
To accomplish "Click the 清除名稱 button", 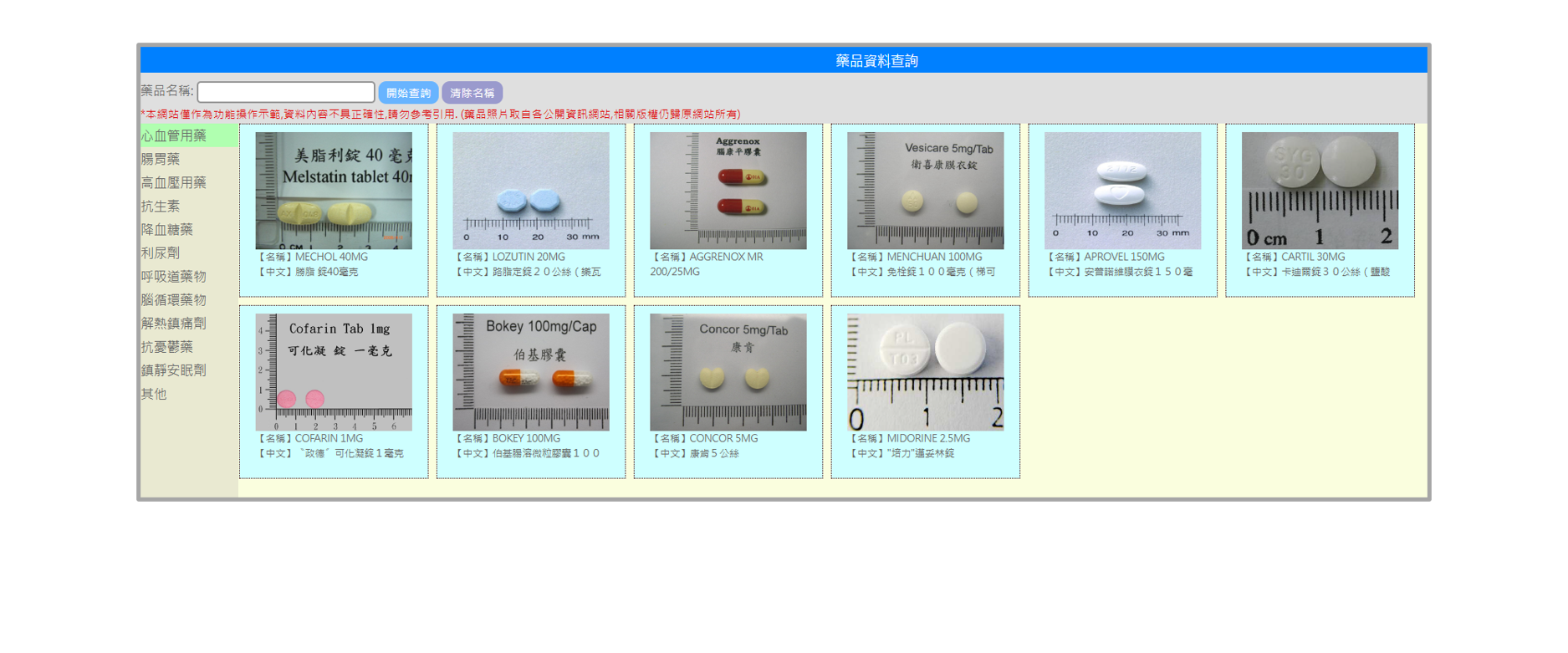I will 472,93.
